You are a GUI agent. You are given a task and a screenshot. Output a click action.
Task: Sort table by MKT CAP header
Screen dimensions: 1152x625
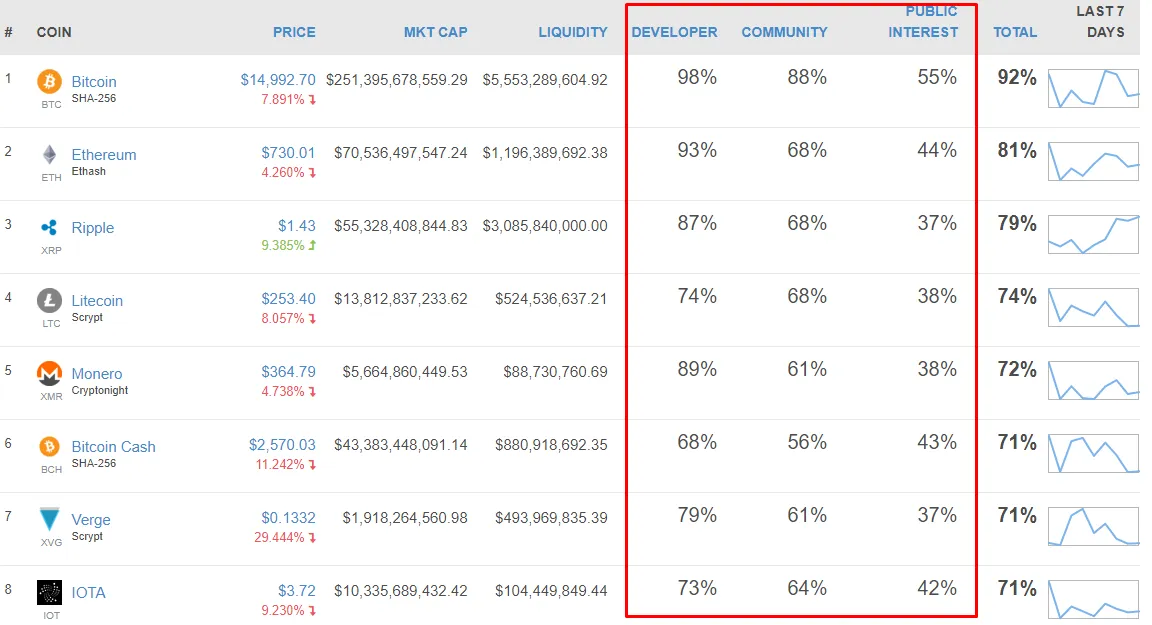click(436, 32)
